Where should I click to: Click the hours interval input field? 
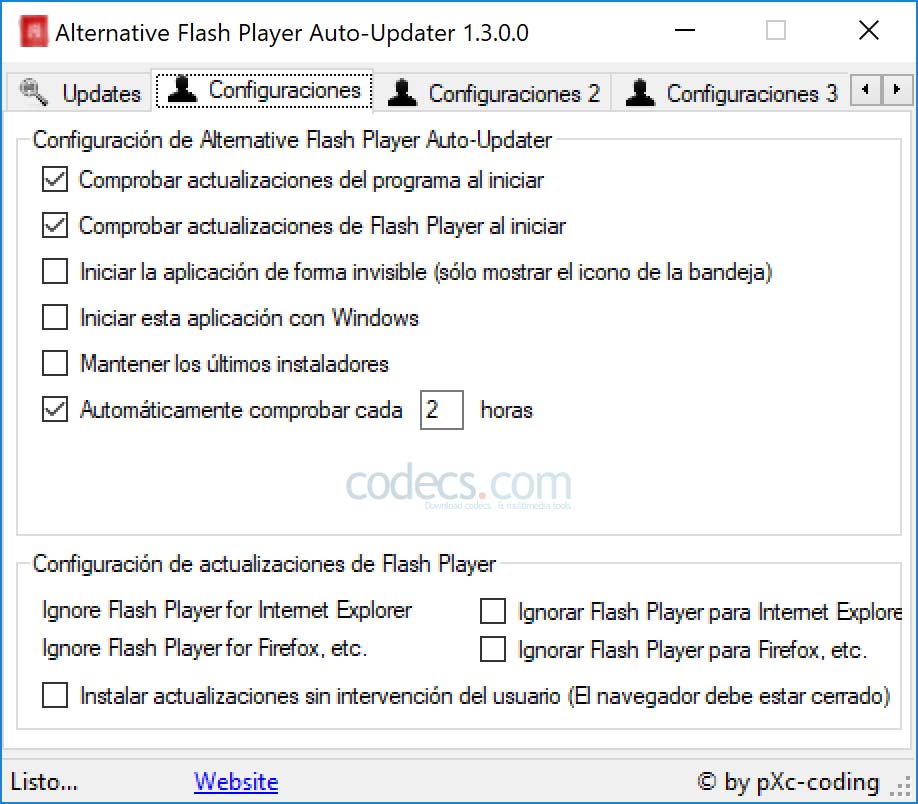point(442,410)
